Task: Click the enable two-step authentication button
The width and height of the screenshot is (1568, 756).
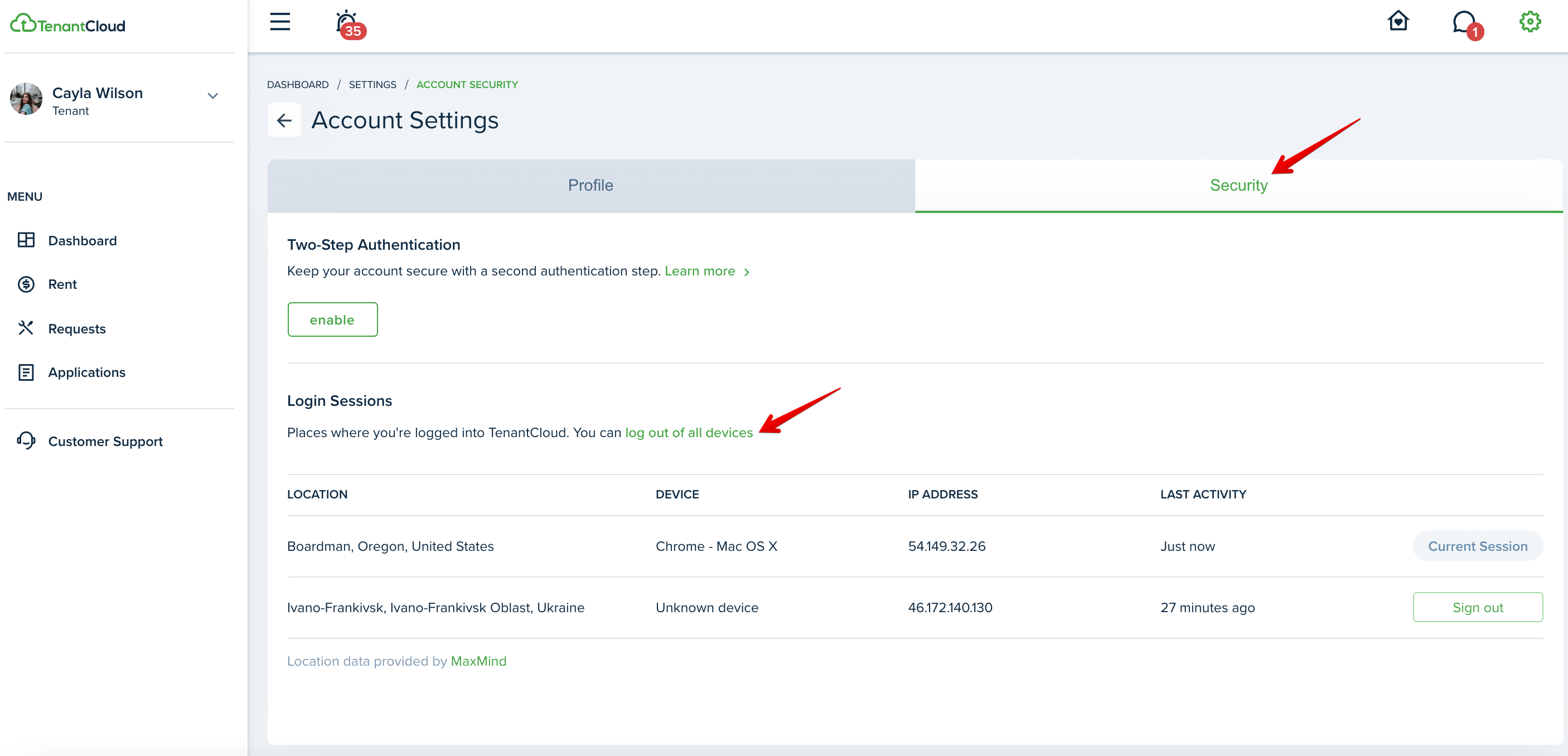Action: 332,319
